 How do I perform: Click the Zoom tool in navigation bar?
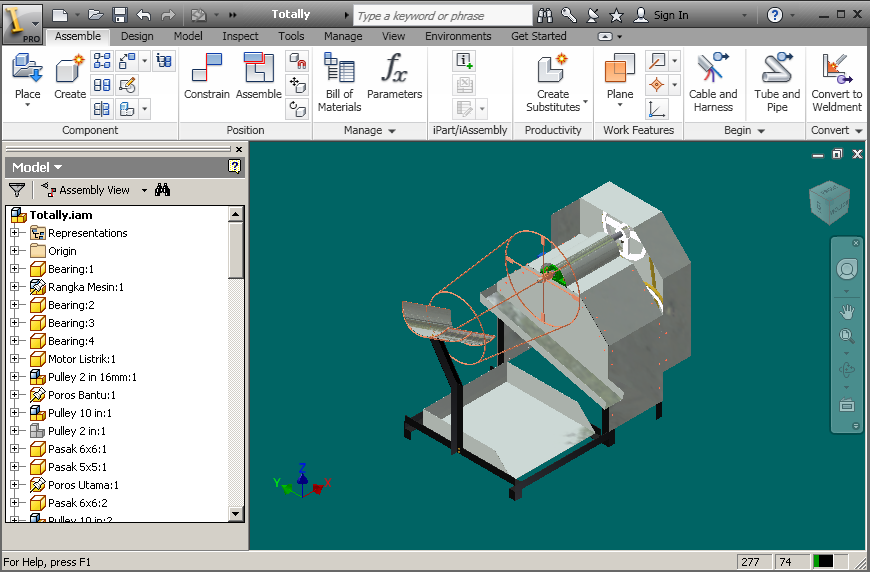point(847,336)
